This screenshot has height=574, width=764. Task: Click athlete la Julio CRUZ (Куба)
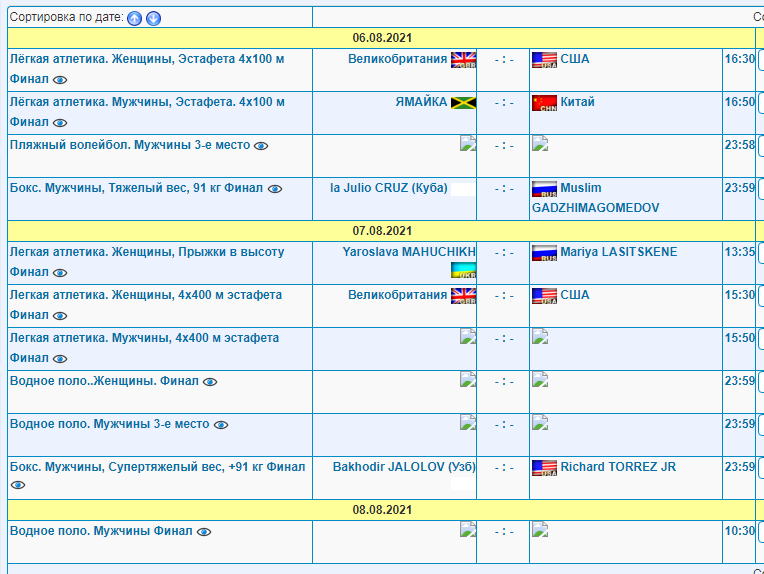389,188
